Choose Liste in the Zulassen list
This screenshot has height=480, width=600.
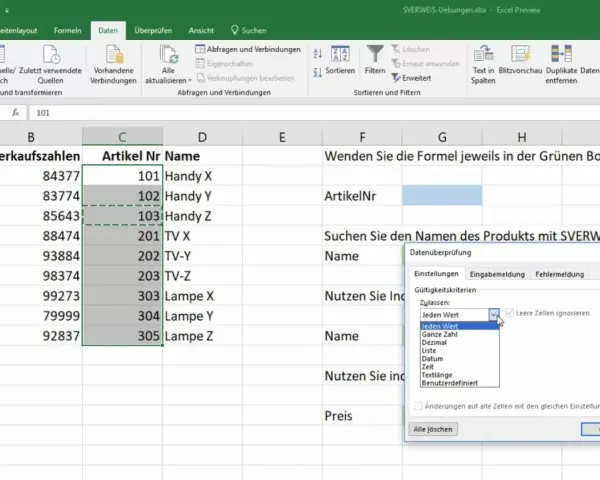pyautogui.click(x=460, y=350)
